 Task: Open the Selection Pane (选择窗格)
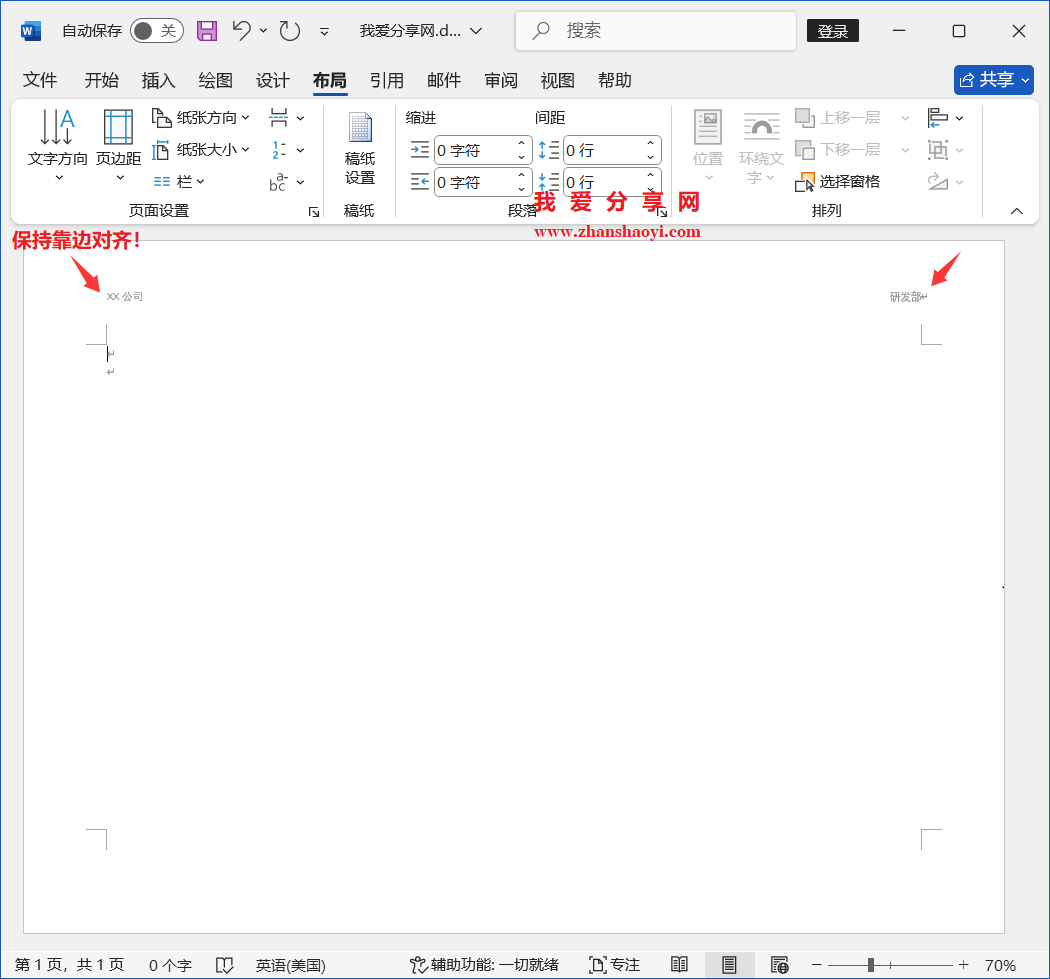pos(837,181)
